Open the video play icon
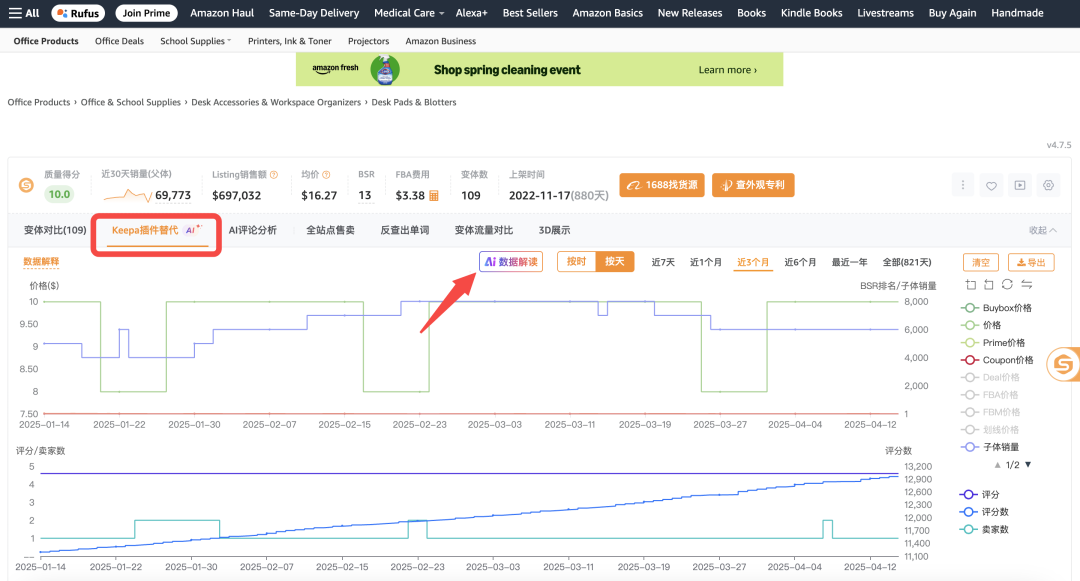The width and height of the screenshot is (1080, 581). click(x=1019, y=185)
